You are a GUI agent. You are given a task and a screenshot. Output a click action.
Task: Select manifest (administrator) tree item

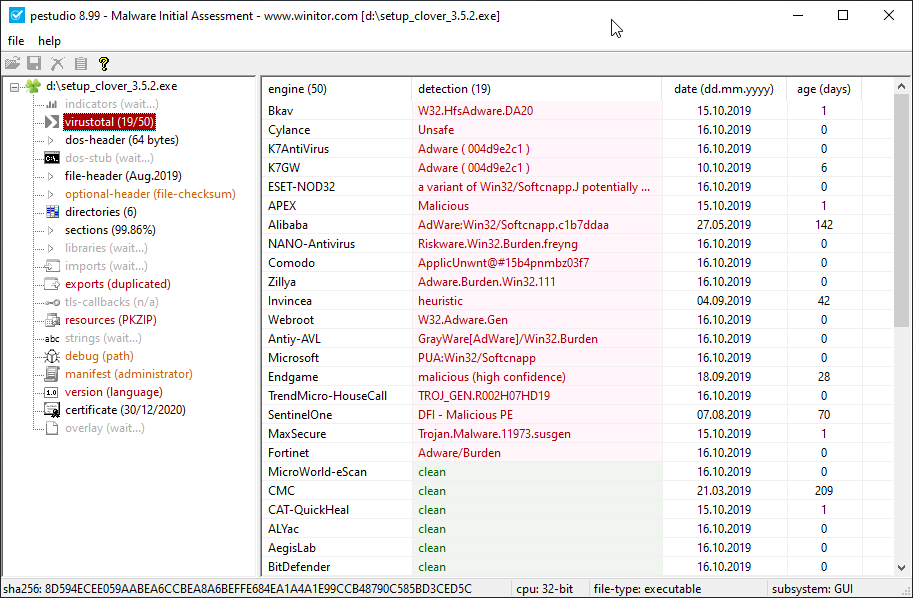pyautogui.click(x=129, y=374)
